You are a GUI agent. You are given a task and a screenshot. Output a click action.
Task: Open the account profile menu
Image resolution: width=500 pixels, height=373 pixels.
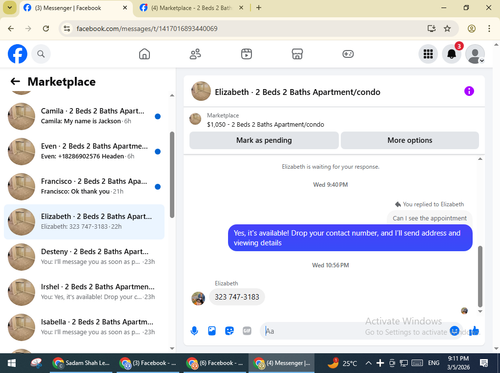[475, 54]
